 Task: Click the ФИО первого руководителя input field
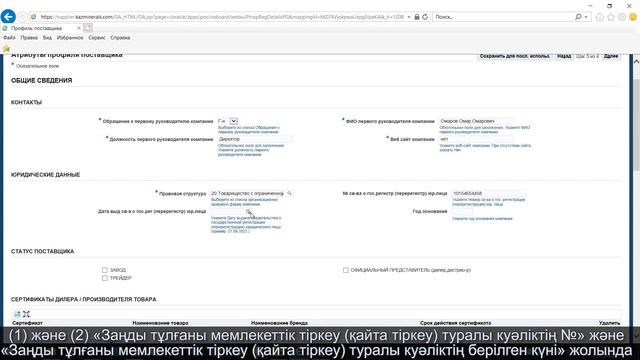pos(476,121)
